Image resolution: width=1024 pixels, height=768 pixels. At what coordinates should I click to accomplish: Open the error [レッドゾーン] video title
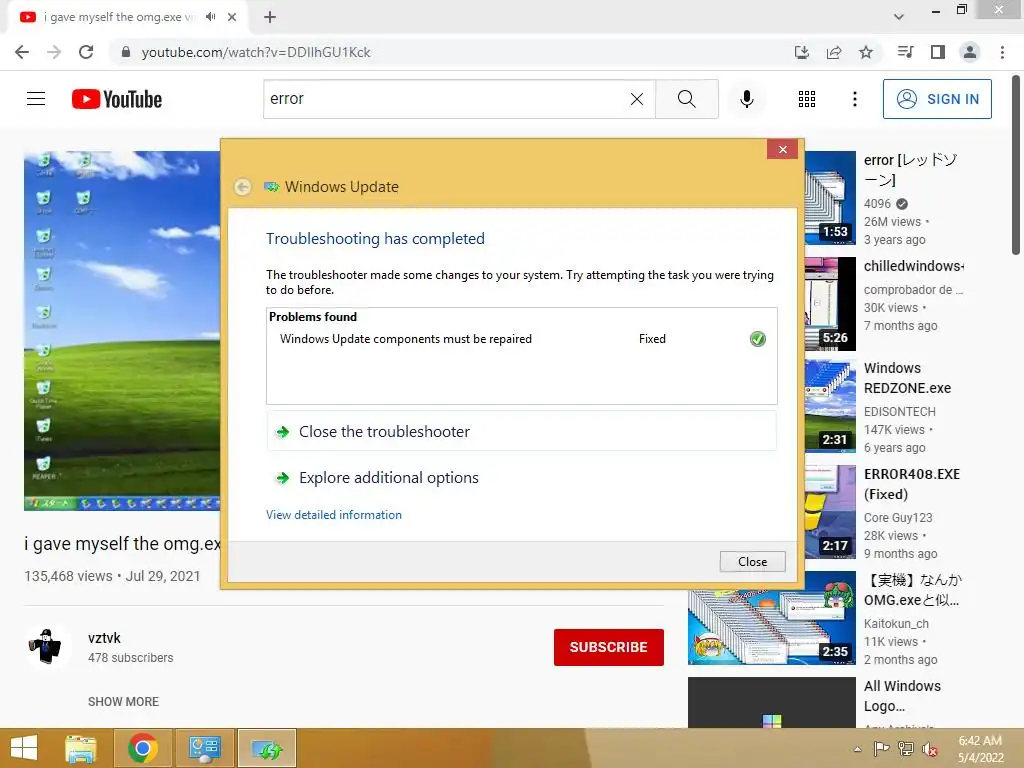(910, 170)
